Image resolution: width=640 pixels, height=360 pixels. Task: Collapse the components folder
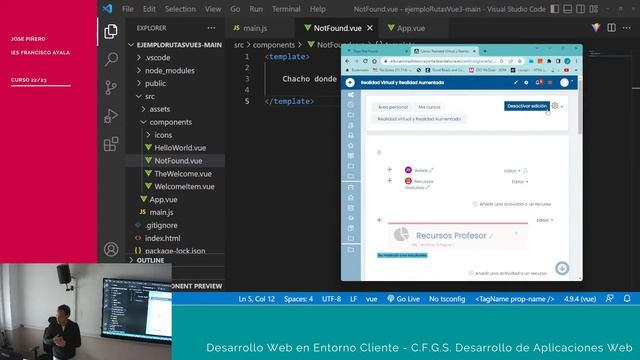pos(143,122)
